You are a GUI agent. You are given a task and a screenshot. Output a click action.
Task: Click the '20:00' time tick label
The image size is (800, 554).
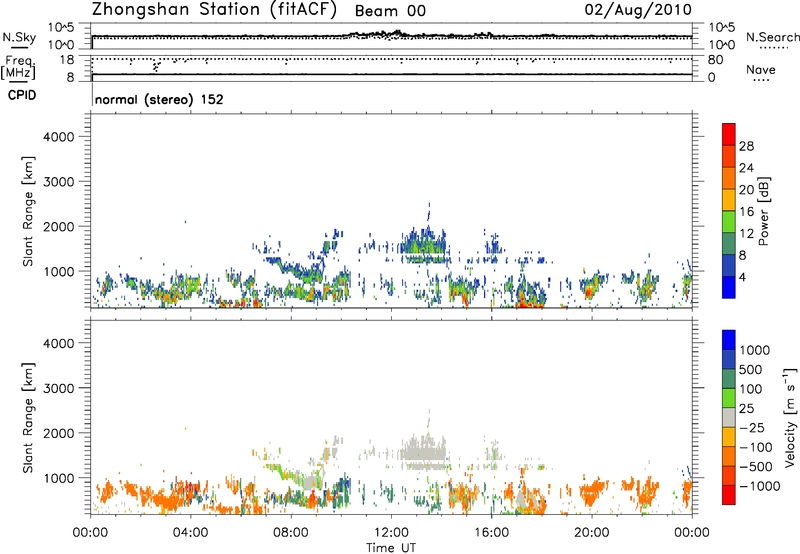click(592, 533)
